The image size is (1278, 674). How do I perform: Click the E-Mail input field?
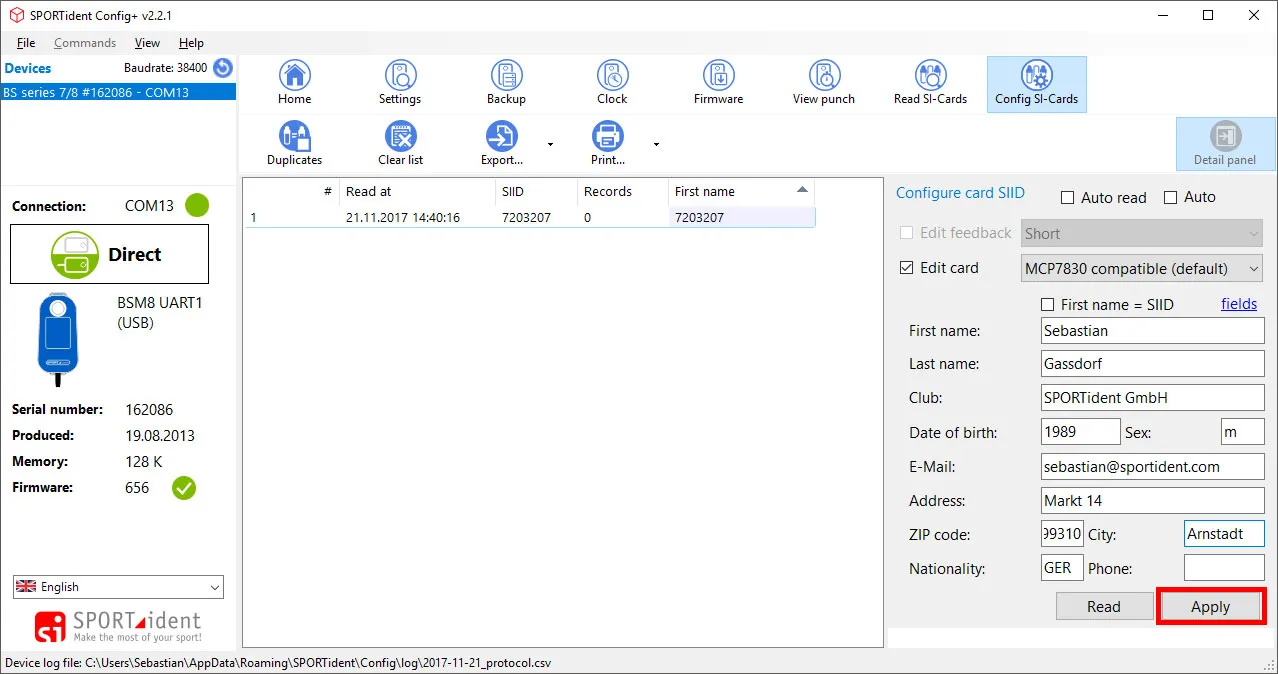click(x=1152, y=466)
